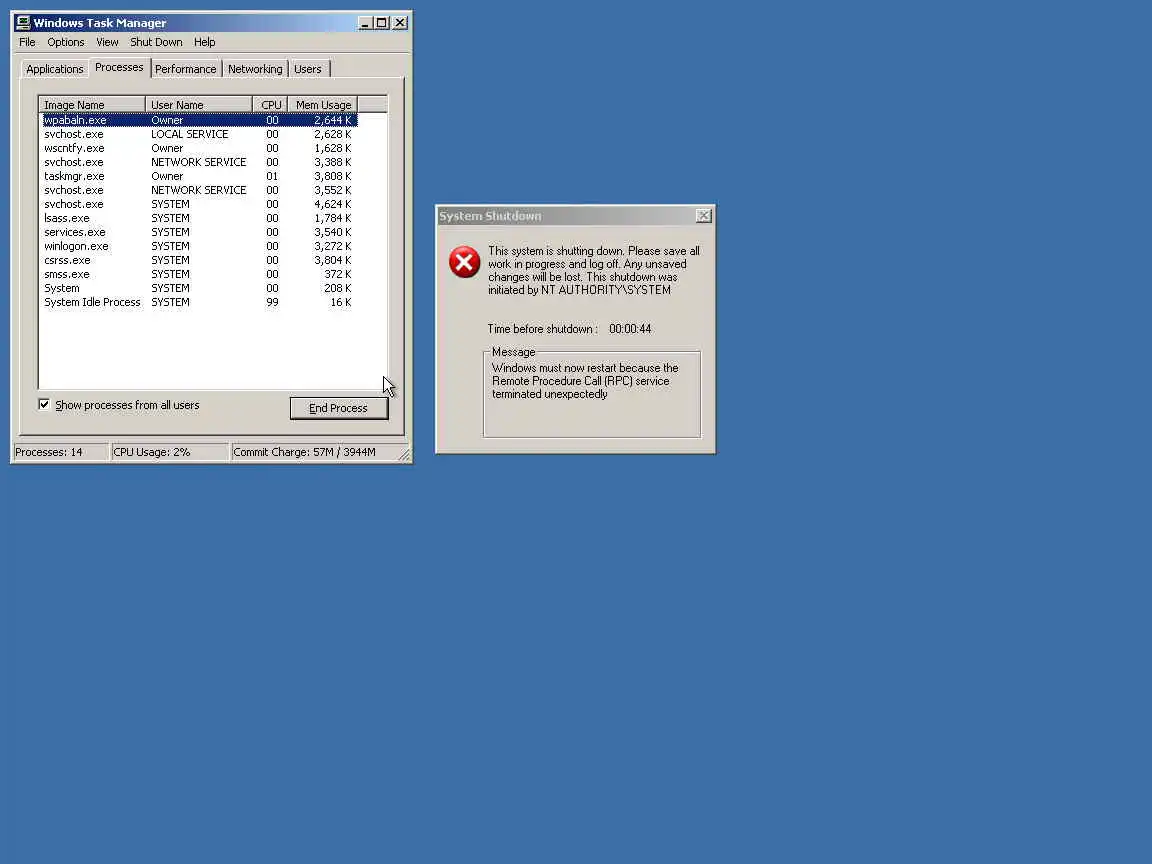Sort by User Name column header
The image size is (1152, 864).
198,105
